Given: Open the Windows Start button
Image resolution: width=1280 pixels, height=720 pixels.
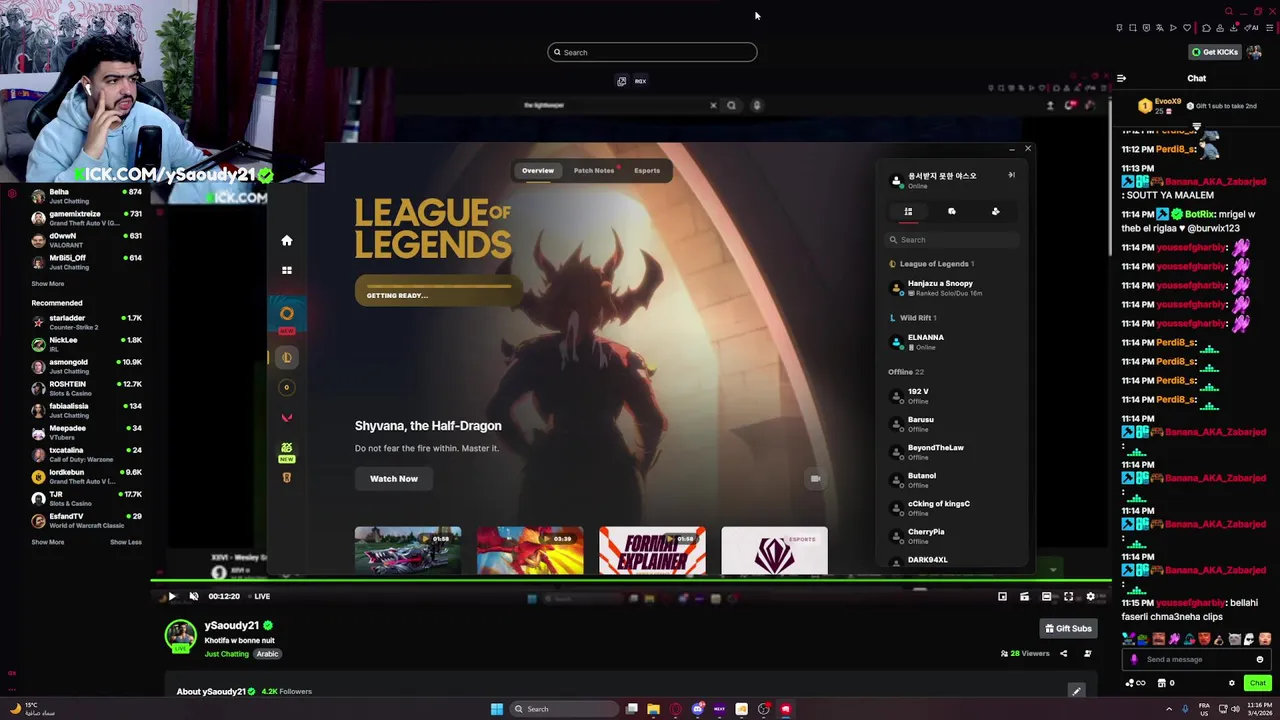Looking at the screenshot, I should pos(497,709).
